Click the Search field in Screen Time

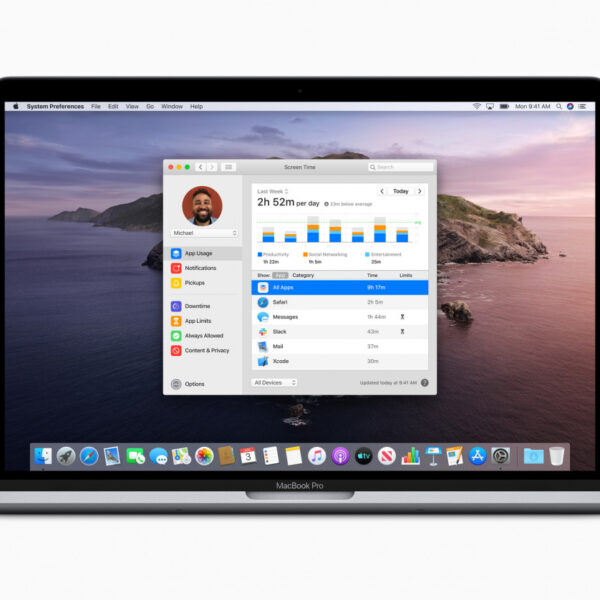[x=401, y=167]
